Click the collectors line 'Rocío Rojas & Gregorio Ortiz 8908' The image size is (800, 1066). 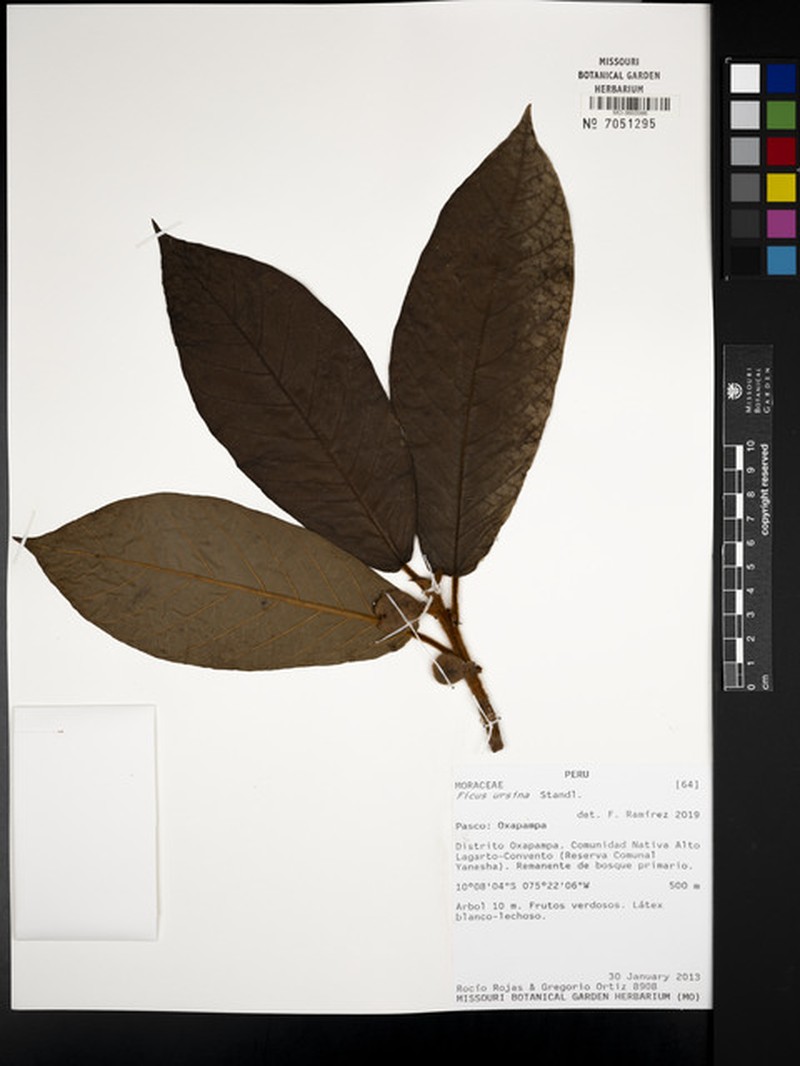(556, 986)
